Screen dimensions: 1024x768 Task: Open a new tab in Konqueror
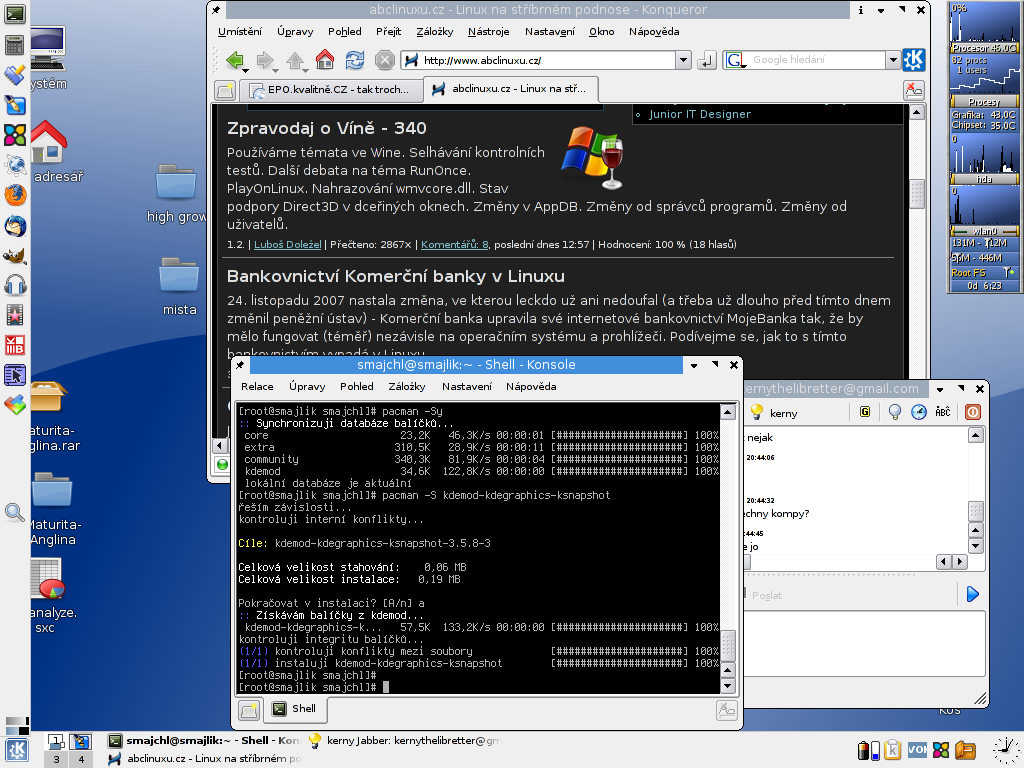tap(225, 90)
